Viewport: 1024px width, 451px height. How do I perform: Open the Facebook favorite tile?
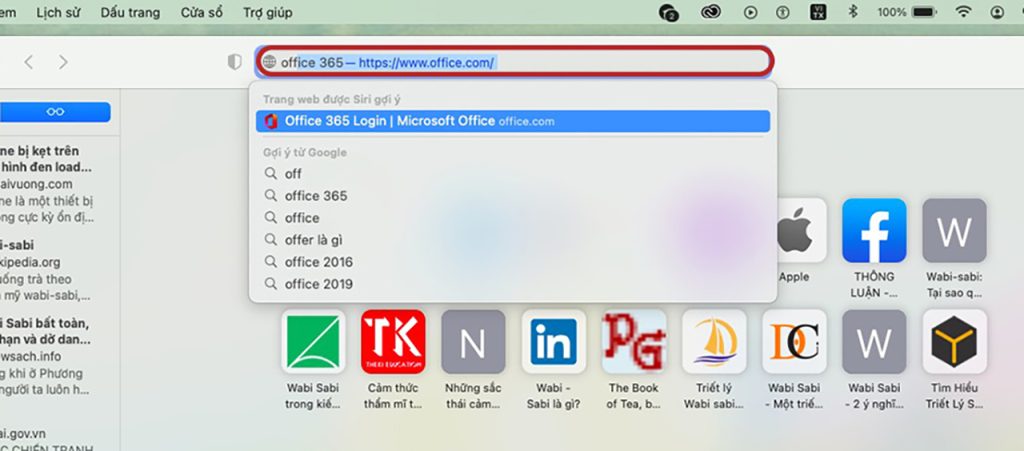point(873,231)
